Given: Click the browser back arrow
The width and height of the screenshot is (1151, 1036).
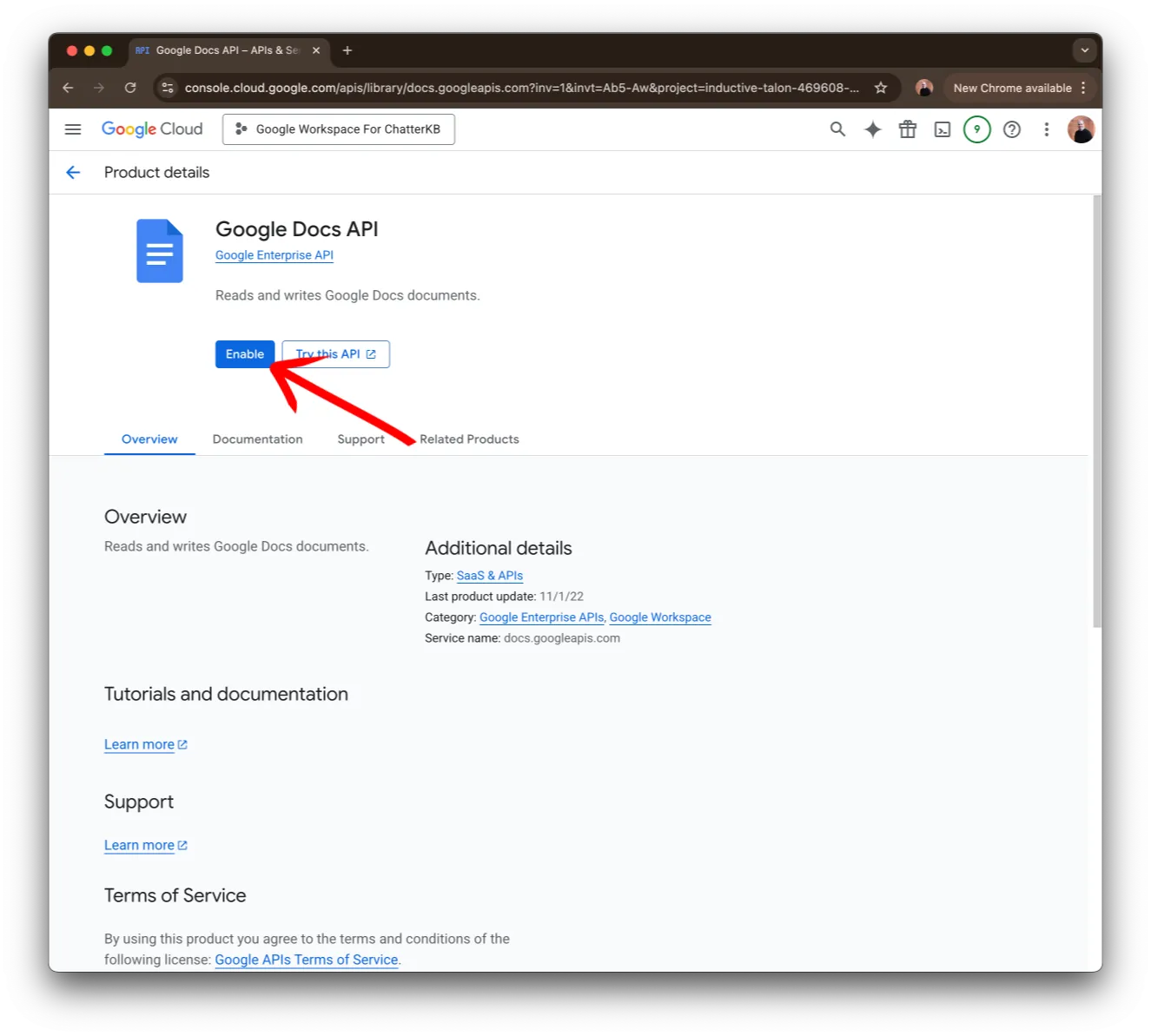Looking at the screenshot, I should 68,88.
